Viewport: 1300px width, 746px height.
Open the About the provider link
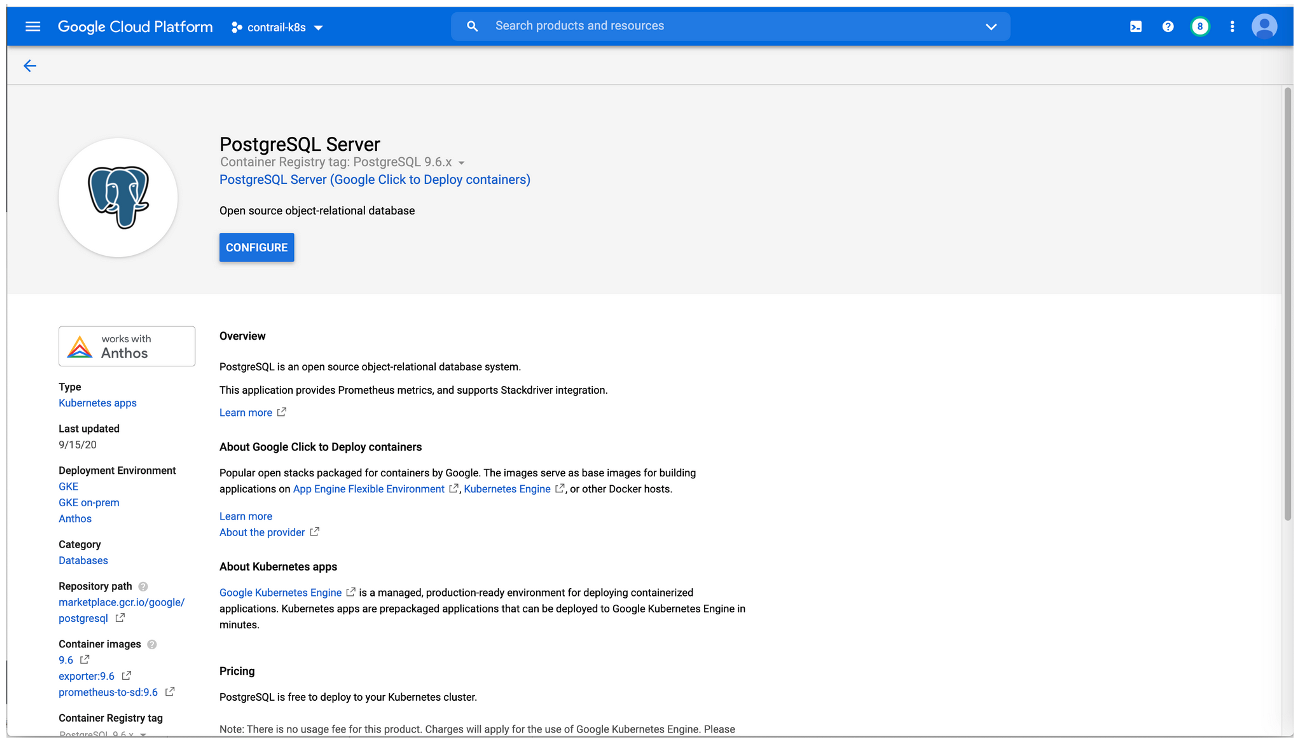[x=263, y=533]
